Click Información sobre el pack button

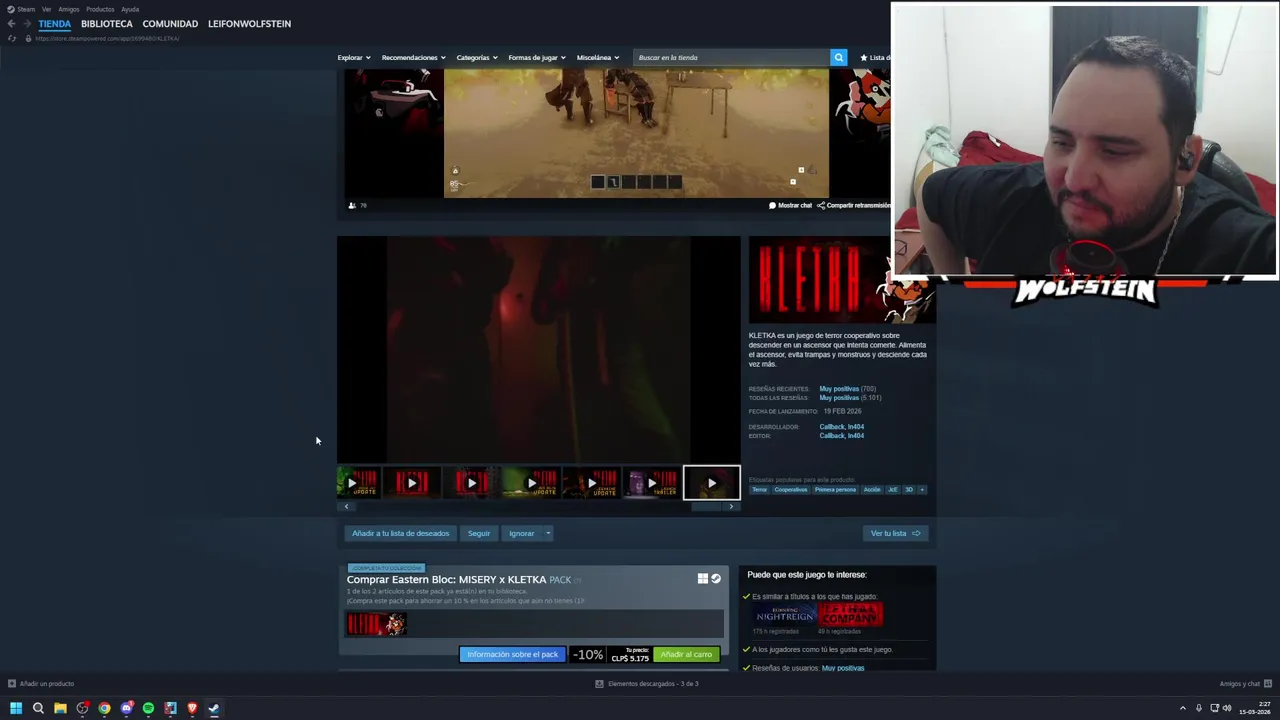[x=512, y=654]
